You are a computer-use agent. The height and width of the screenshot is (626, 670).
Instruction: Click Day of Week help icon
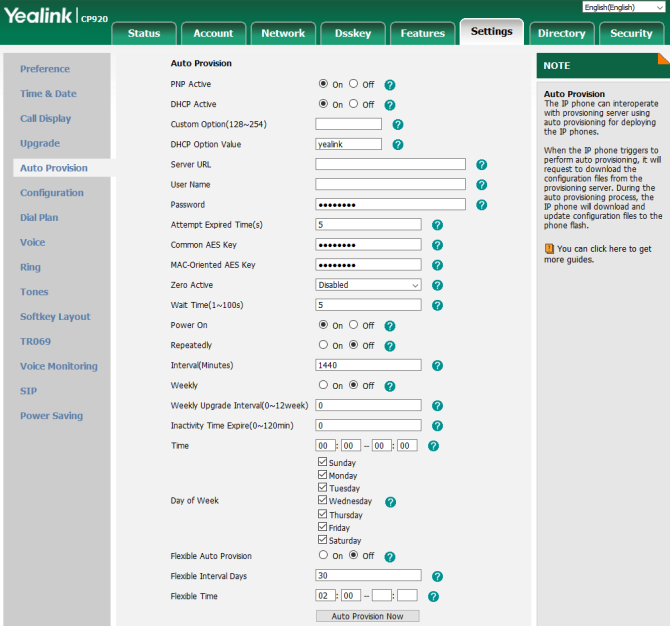[x=390, y=502]
